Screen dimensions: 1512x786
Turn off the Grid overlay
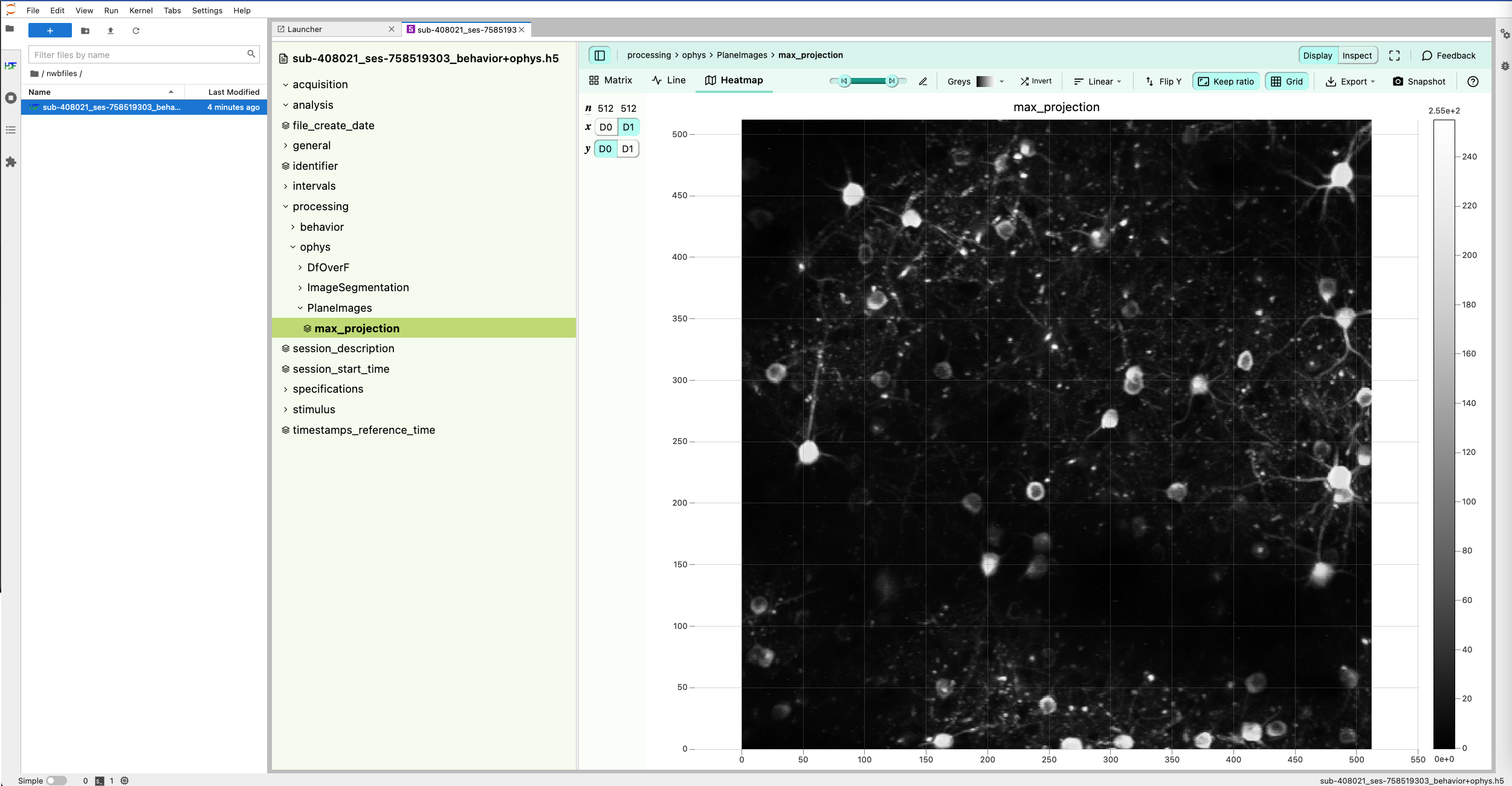click(1287, 81)
